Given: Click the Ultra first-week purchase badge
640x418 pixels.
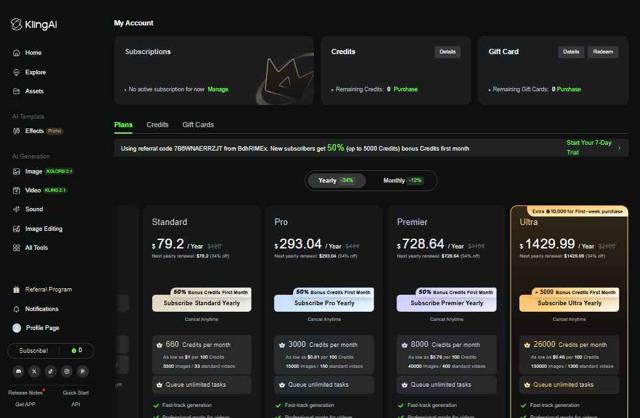Looking at the screenshot, I should 577,211.
